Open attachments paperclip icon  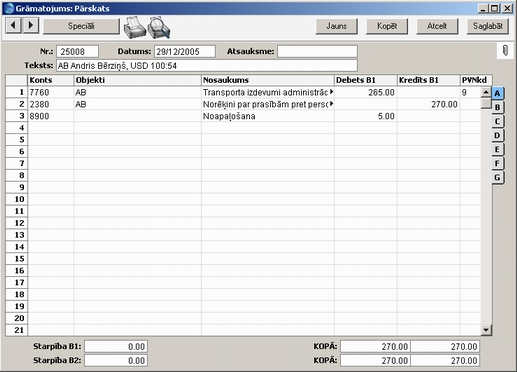505,51
